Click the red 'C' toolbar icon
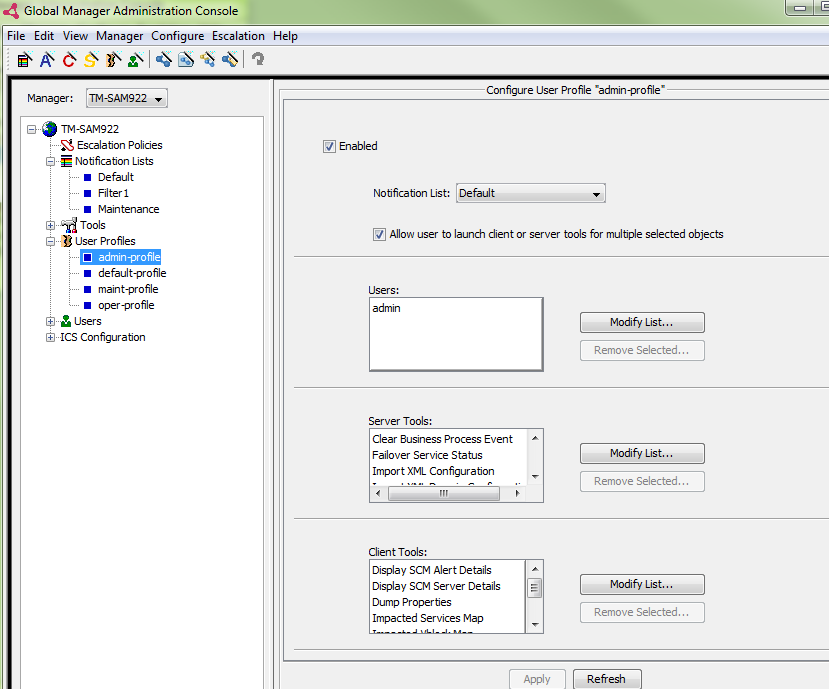This screenshot has width=829, height=689. (69, 60)
